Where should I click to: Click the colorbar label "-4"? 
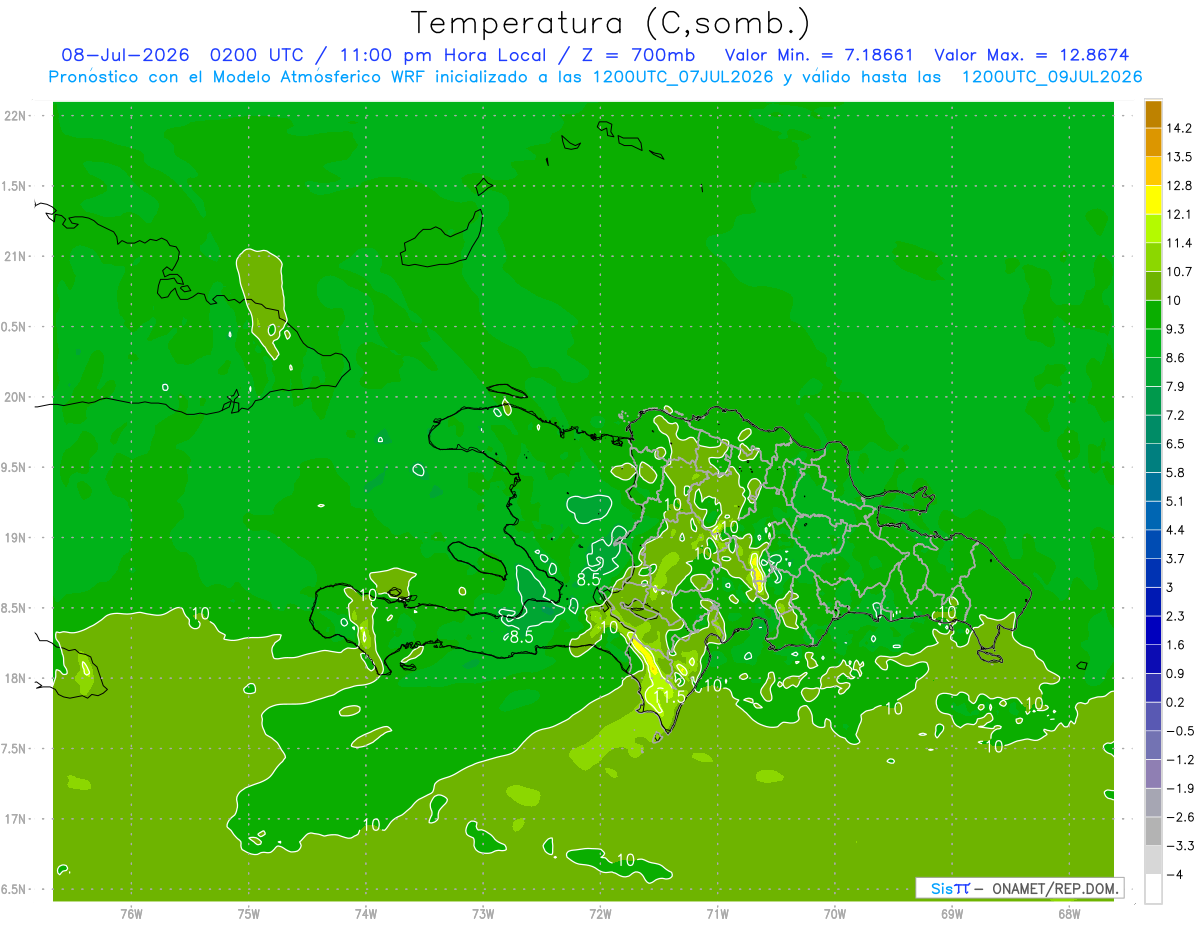tap(1176, 874)
